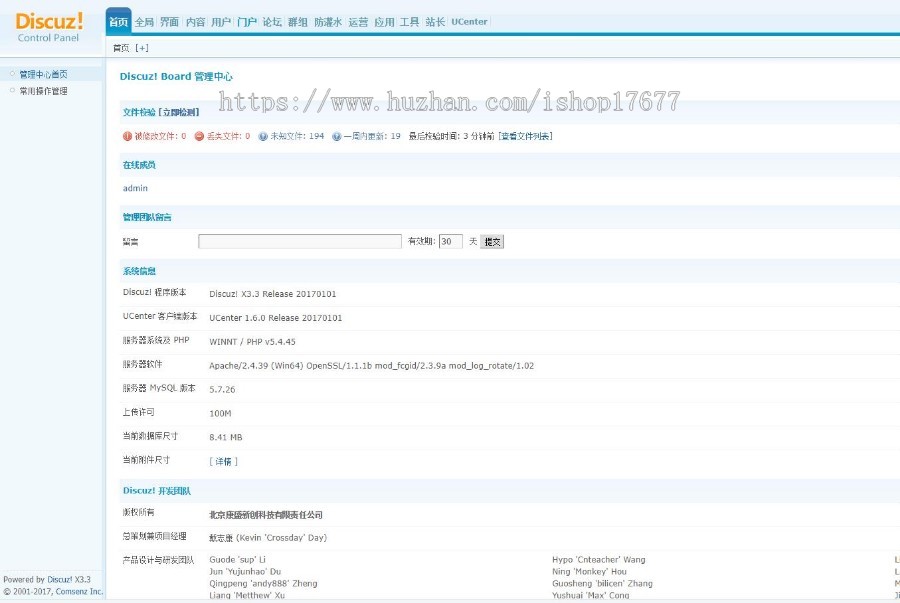Open the 门户 menu
This screenshot has height=603, width=900.
[247, 22]
